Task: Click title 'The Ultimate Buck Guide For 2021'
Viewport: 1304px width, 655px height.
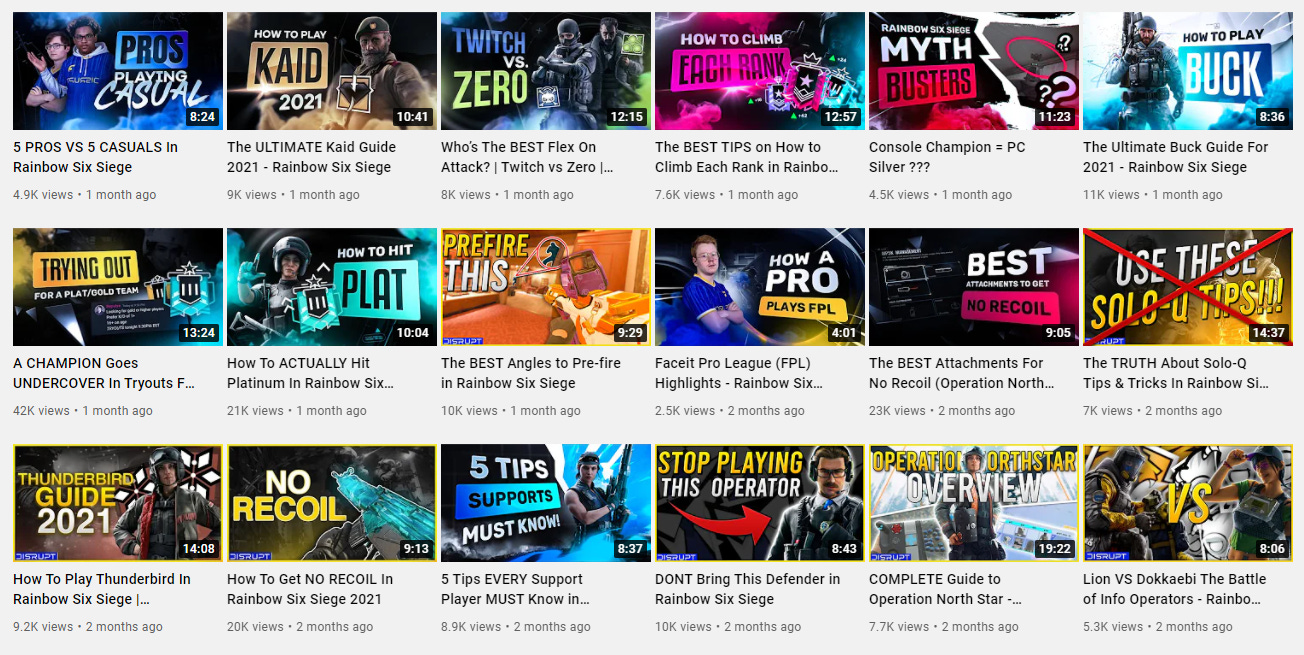Action: tap(1176, 157)
